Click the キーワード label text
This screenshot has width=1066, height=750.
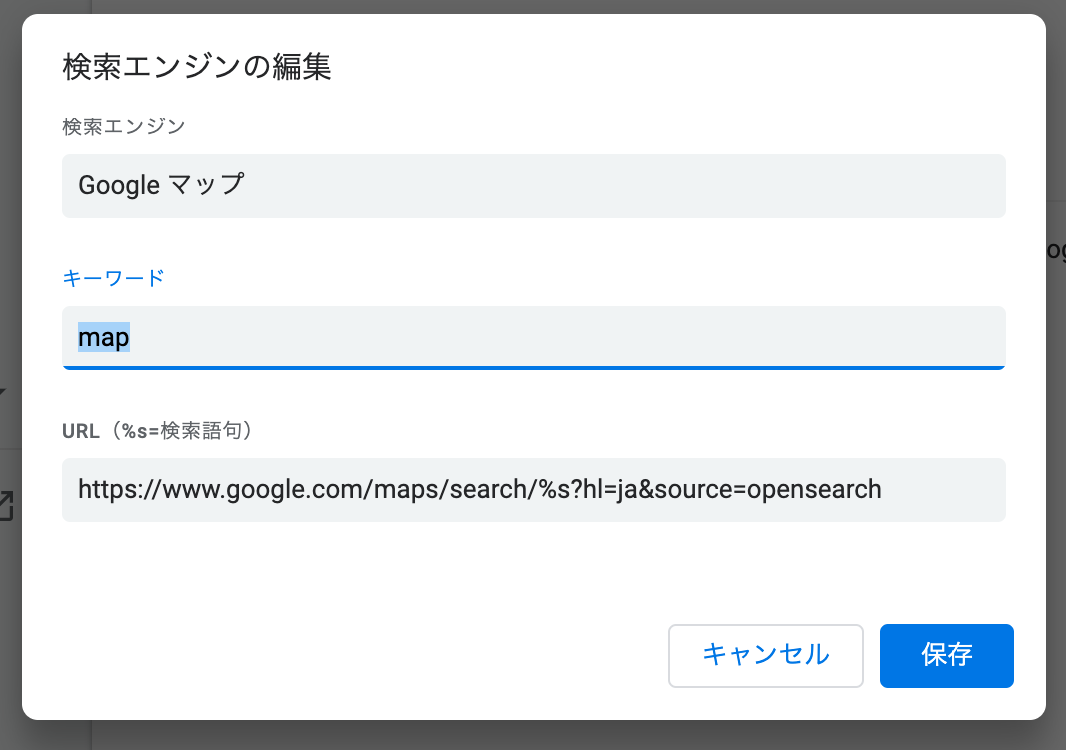[114, 278]
